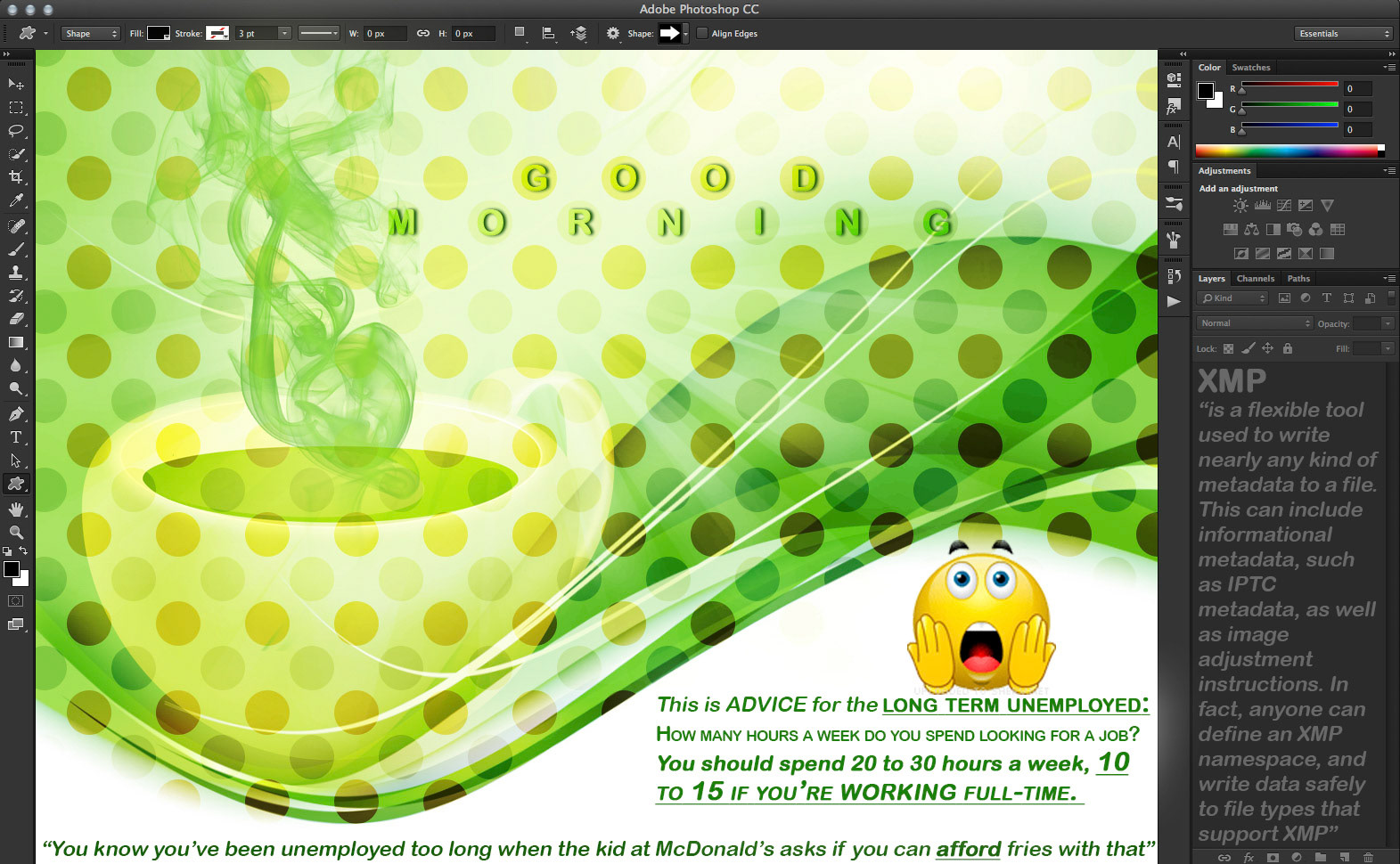Select the Clone Stamp tool
This screenshot has width=1400, height=864.
[16, 273]
